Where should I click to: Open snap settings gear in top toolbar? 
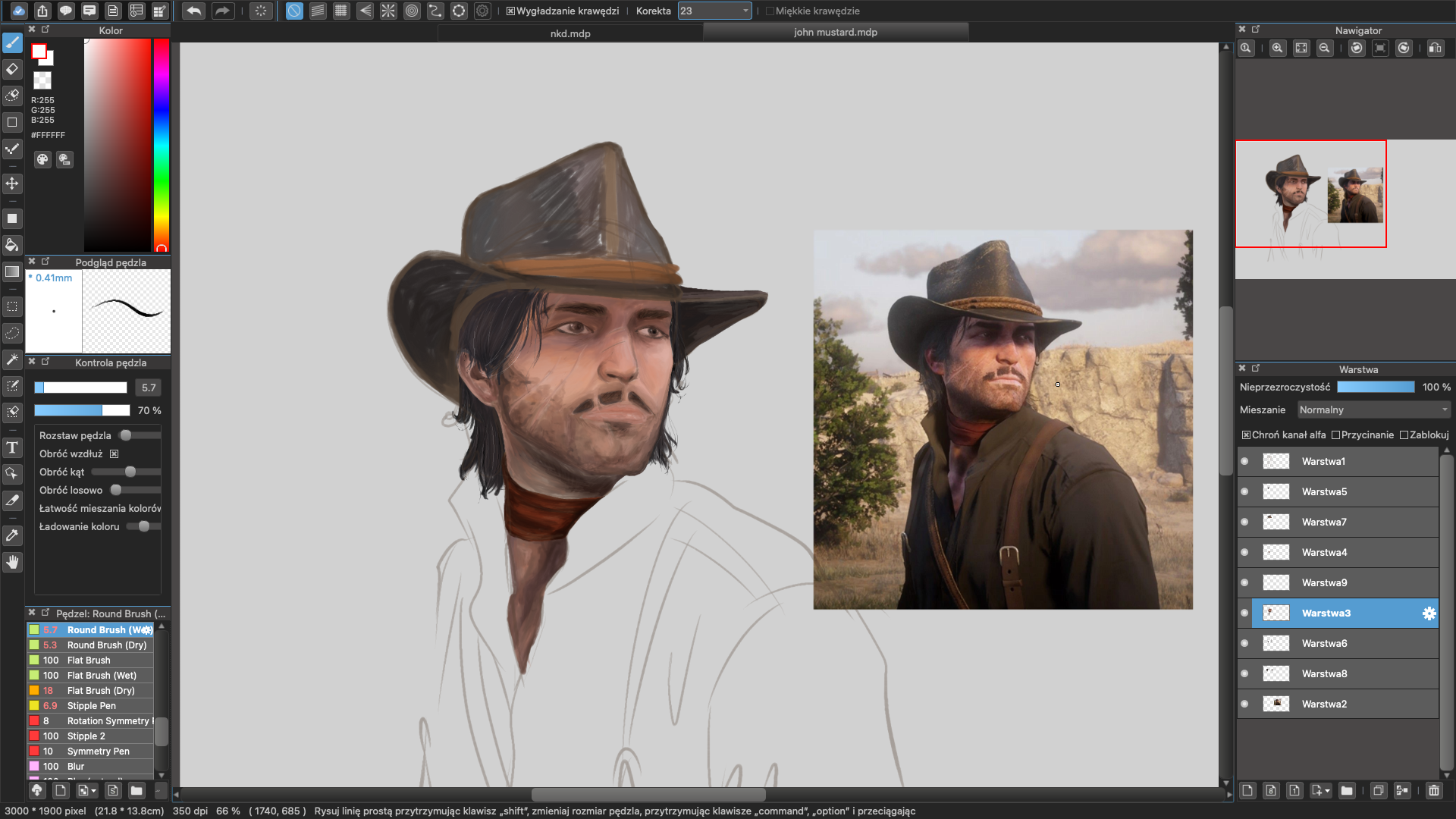click(x=482, y=11)
